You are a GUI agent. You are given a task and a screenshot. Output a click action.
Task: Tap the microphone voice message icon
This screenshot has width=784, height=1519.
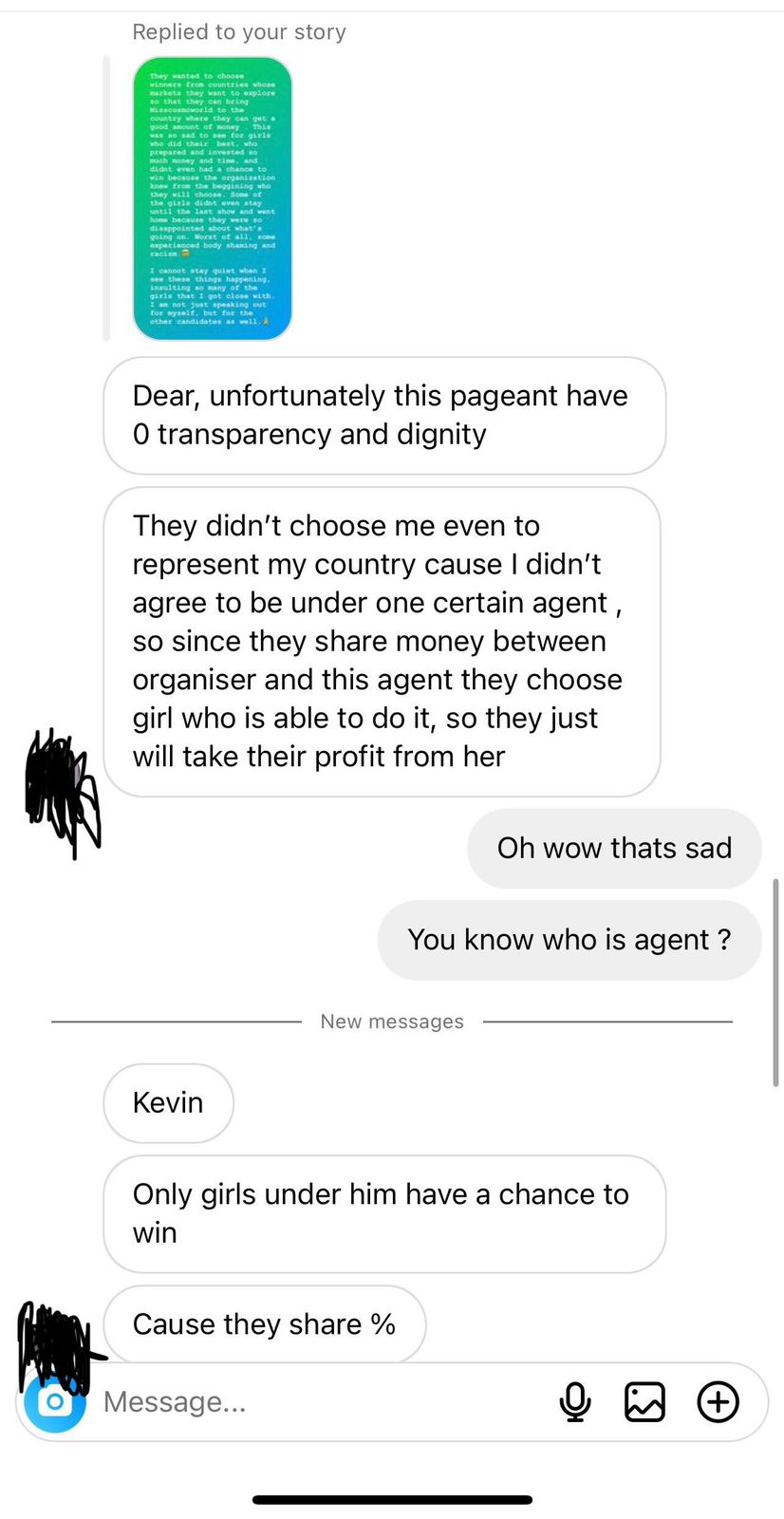pyautogui.click(x=575, y=1401)
